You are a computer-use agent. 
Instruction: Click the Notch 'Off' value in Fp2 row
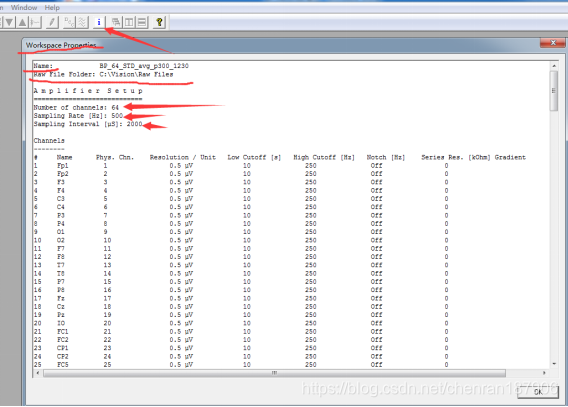tap(376, 174)
